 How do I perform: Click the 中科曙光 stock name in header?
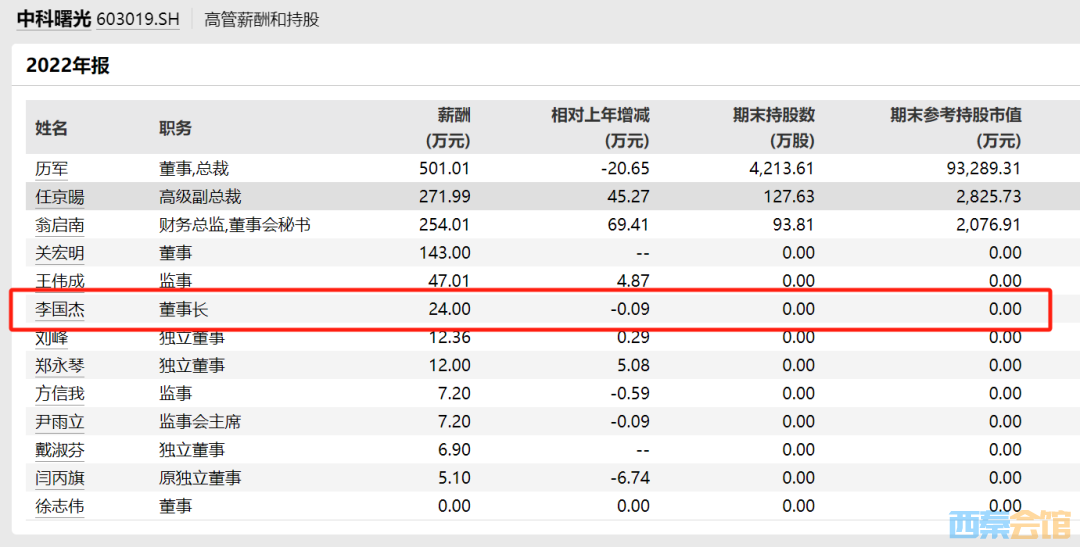point(53,19)
